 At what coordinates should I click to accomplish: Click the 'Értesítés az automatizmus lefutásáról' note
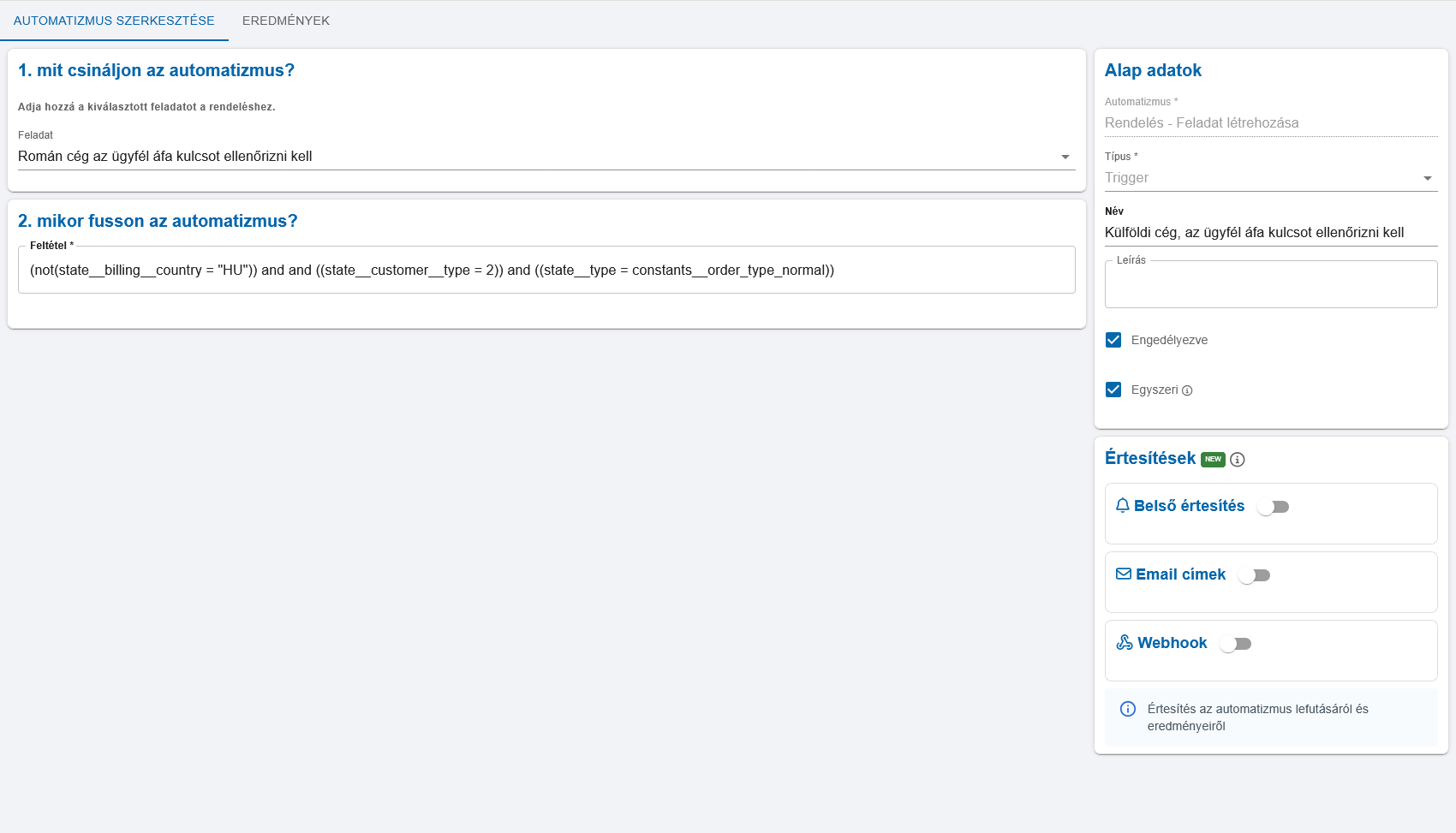point(1257,717)
